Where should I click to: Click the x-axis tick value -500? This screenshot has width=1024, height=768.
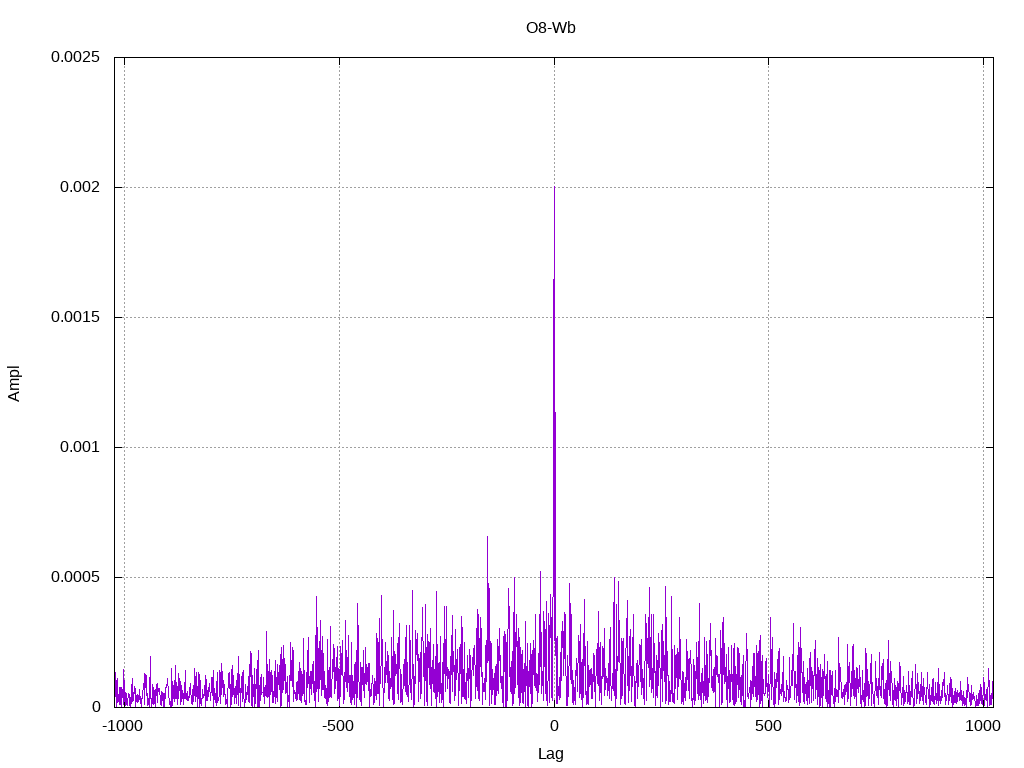coord(338,726)
